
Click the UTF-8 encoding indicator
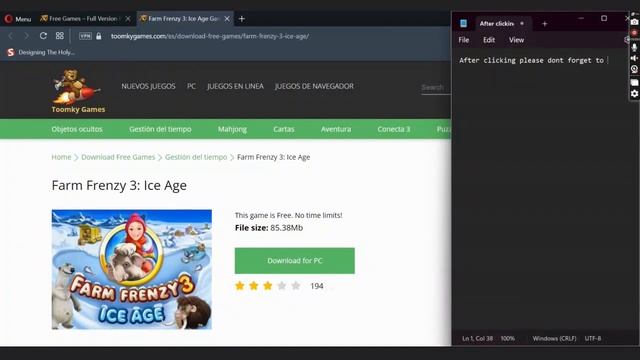pos(593,338)
